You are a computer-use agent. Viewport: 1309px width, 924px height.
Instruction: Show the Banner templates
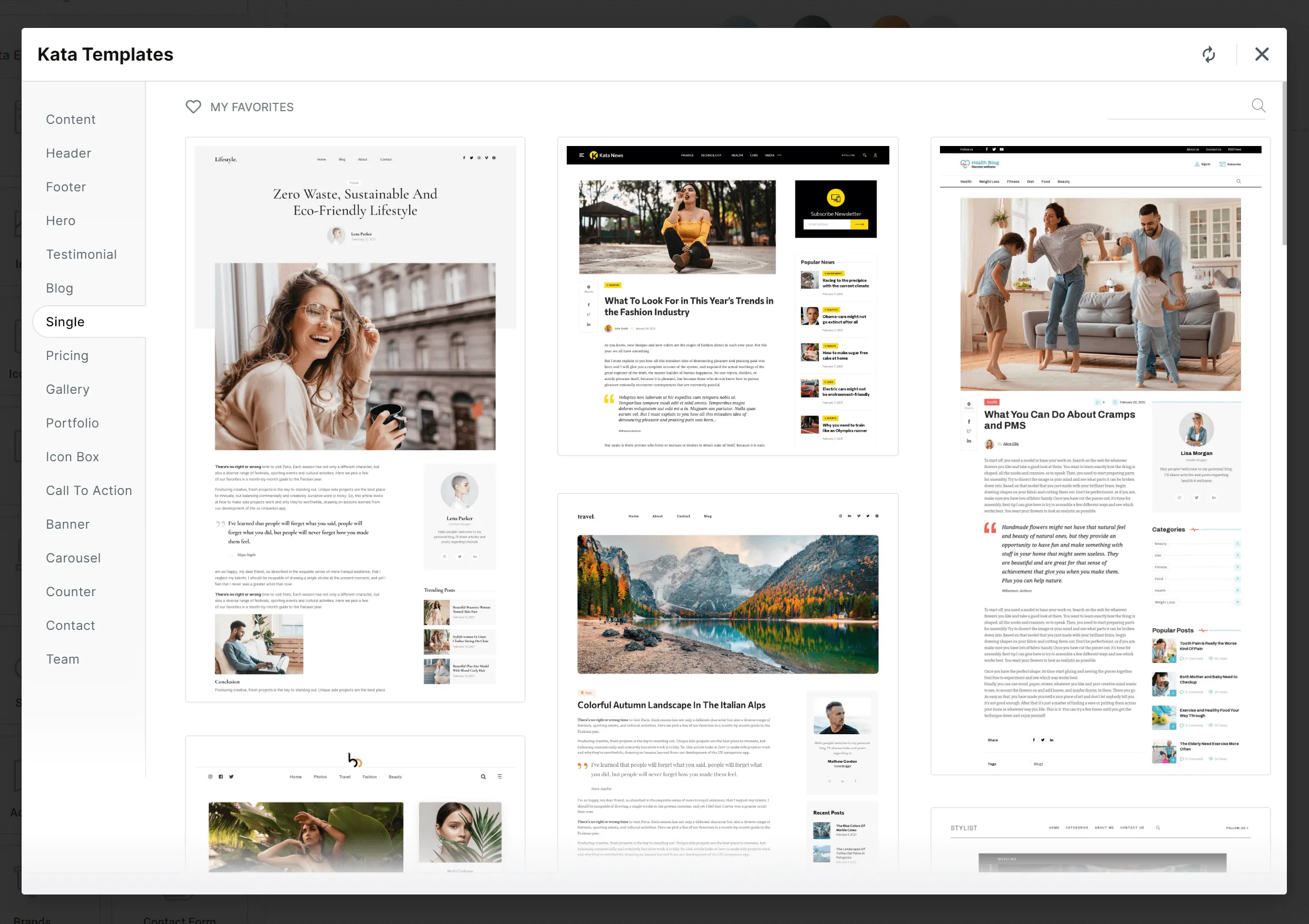click(68, 524)
